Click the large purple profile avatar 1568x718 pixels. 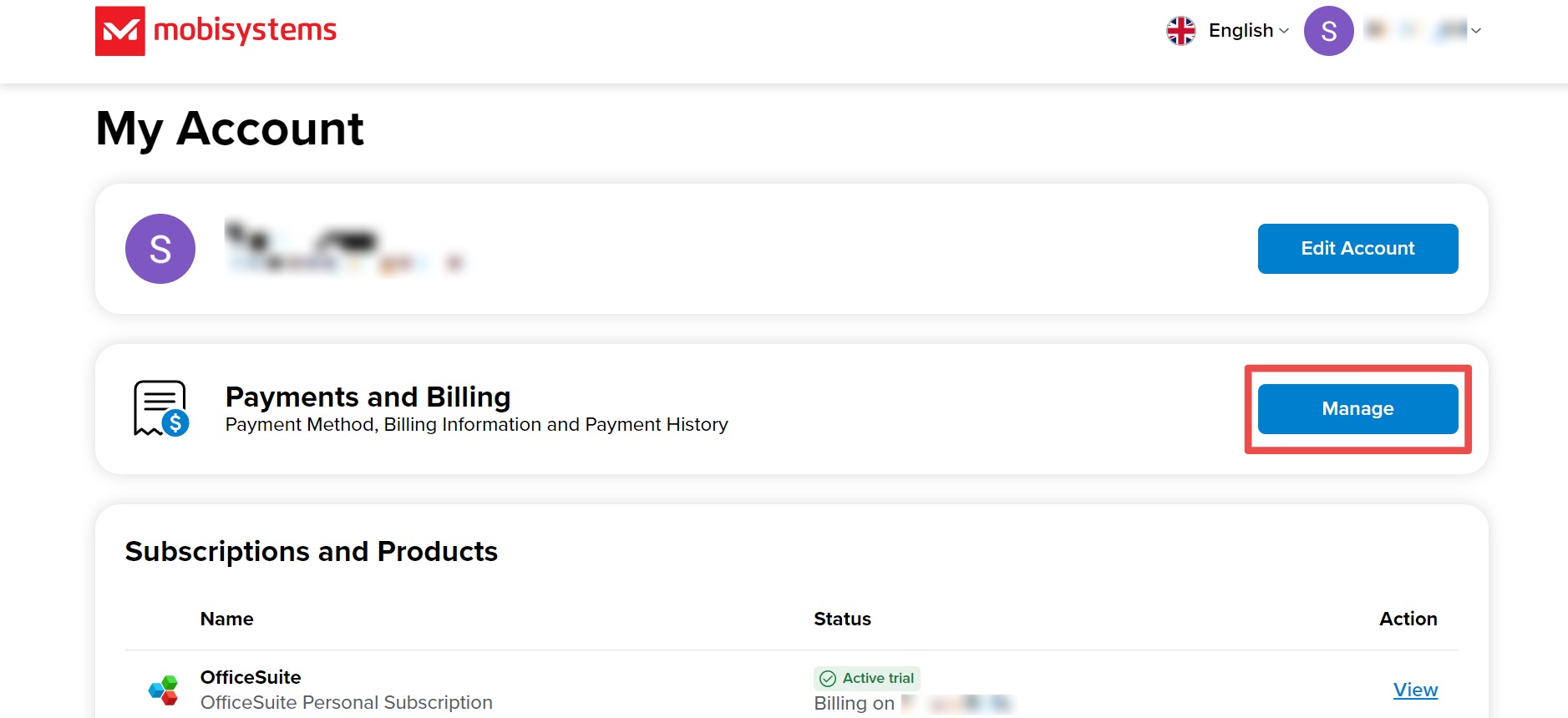(160, 249)
